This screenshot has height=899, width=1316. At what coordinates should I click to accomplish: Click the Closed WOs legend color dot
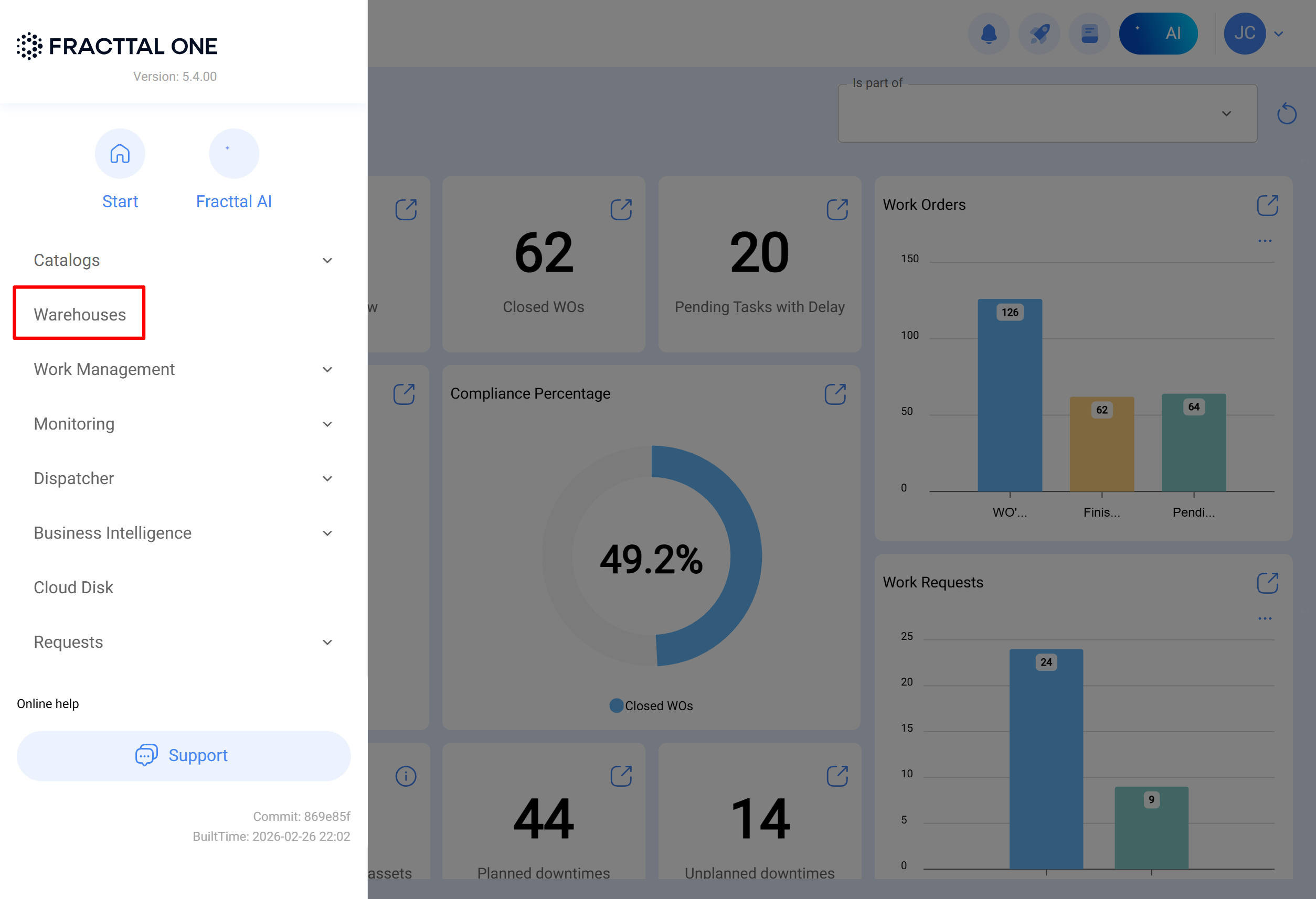coord(616,705)
